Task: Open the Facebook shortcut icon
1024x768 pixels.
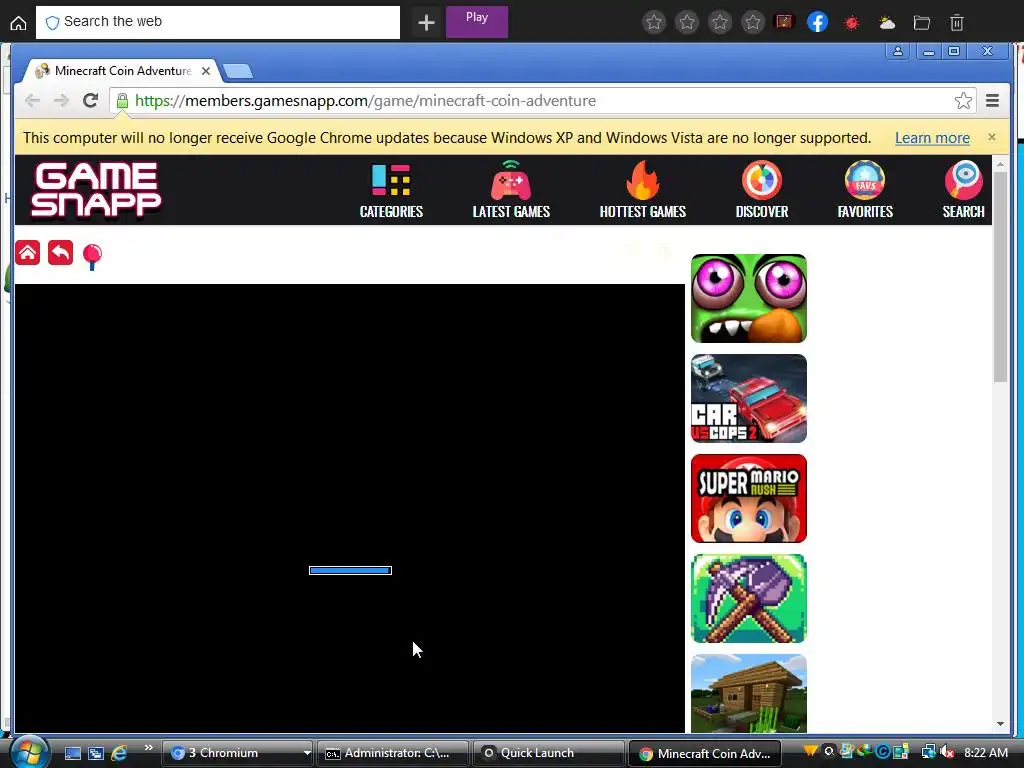Action: pyautogui.click(x=817, y=22)
